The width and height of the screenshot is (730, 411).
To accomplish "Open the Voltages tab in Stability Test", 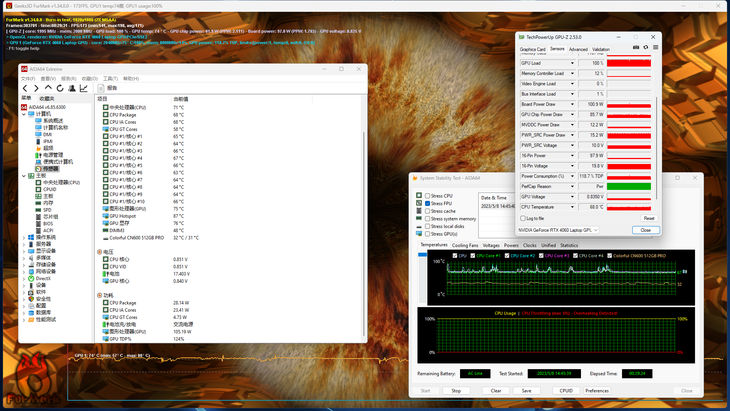I will (491, 245).
